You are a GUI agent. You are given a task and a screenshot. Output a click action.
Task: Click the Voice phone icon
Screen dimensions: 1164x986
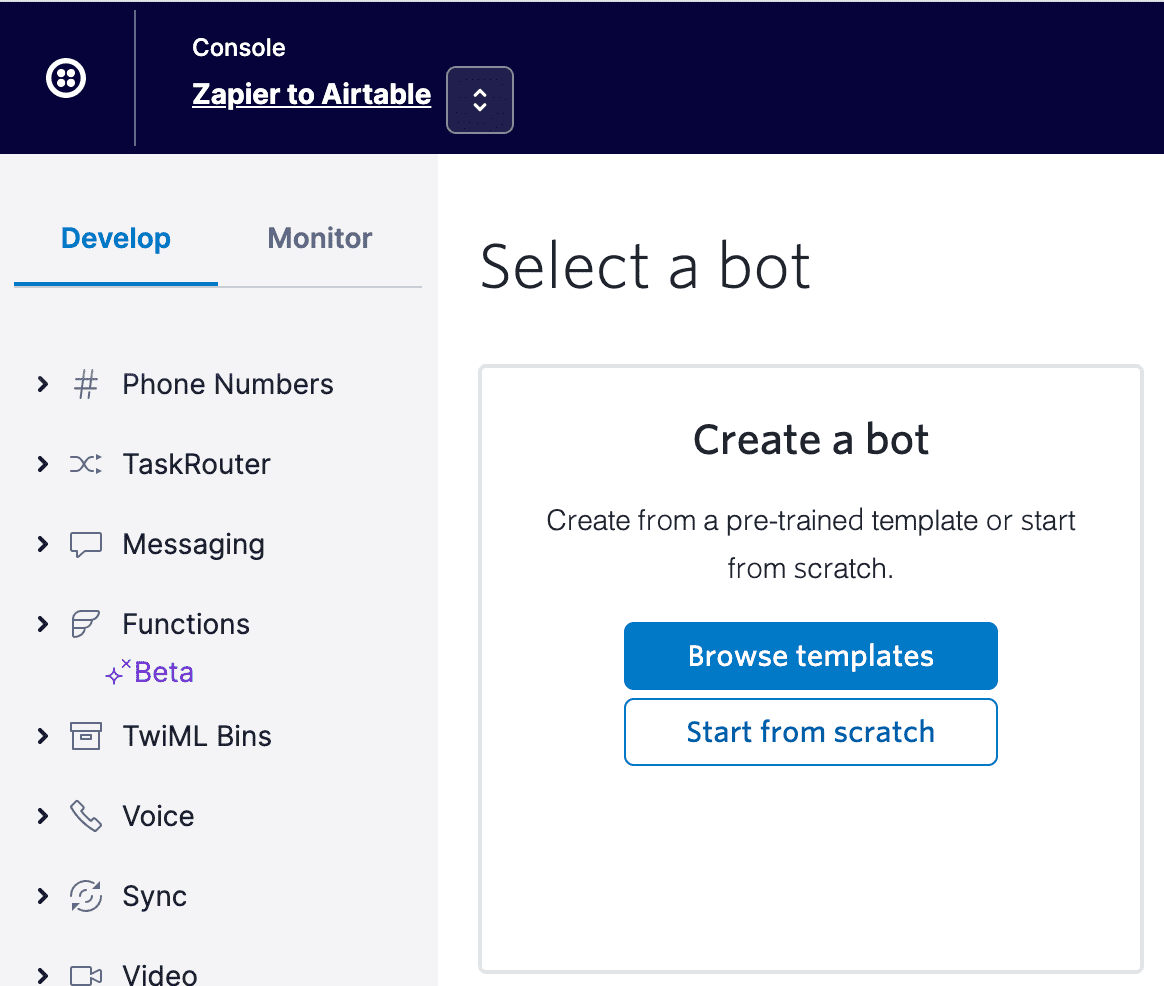86,816
